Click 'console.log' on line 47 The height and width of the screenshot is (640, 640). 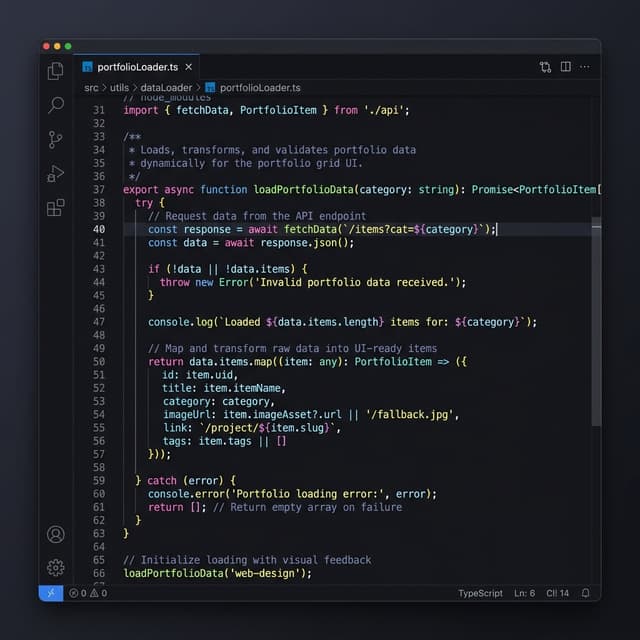(180, 322)
